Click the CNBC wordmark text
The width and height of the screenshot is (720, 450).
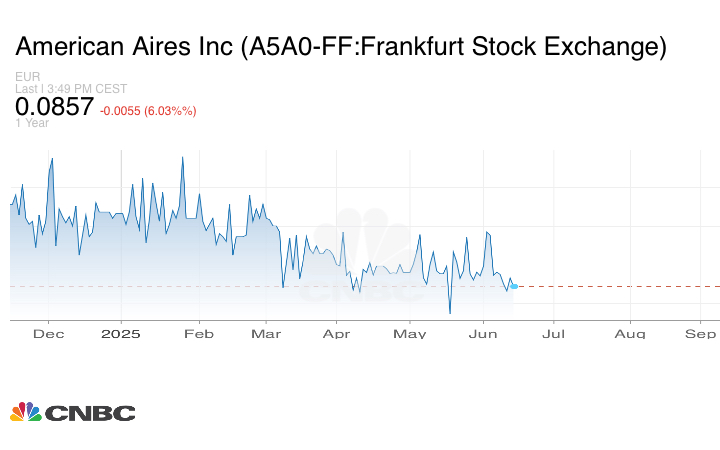89,412
